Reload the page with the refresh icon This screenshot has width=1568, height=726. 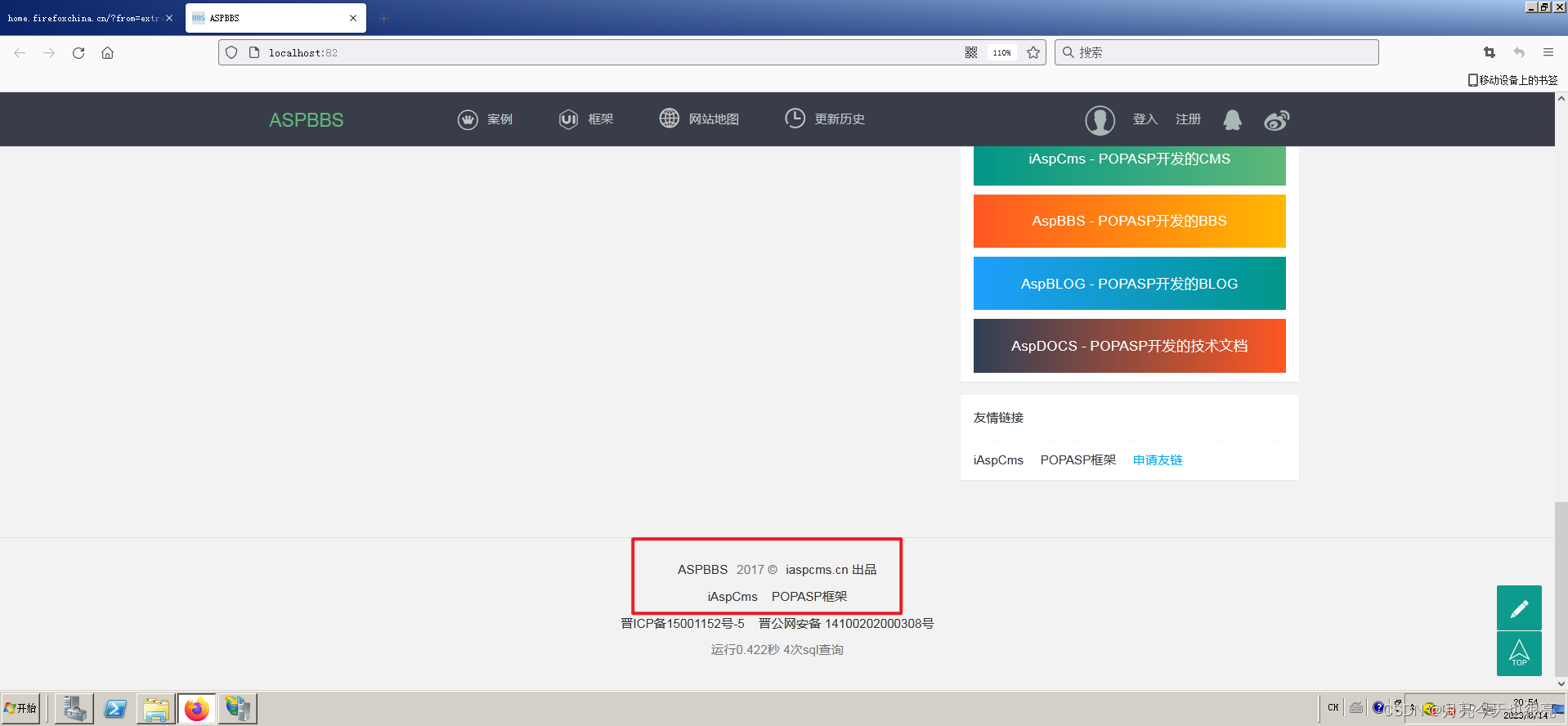(78, 52)
